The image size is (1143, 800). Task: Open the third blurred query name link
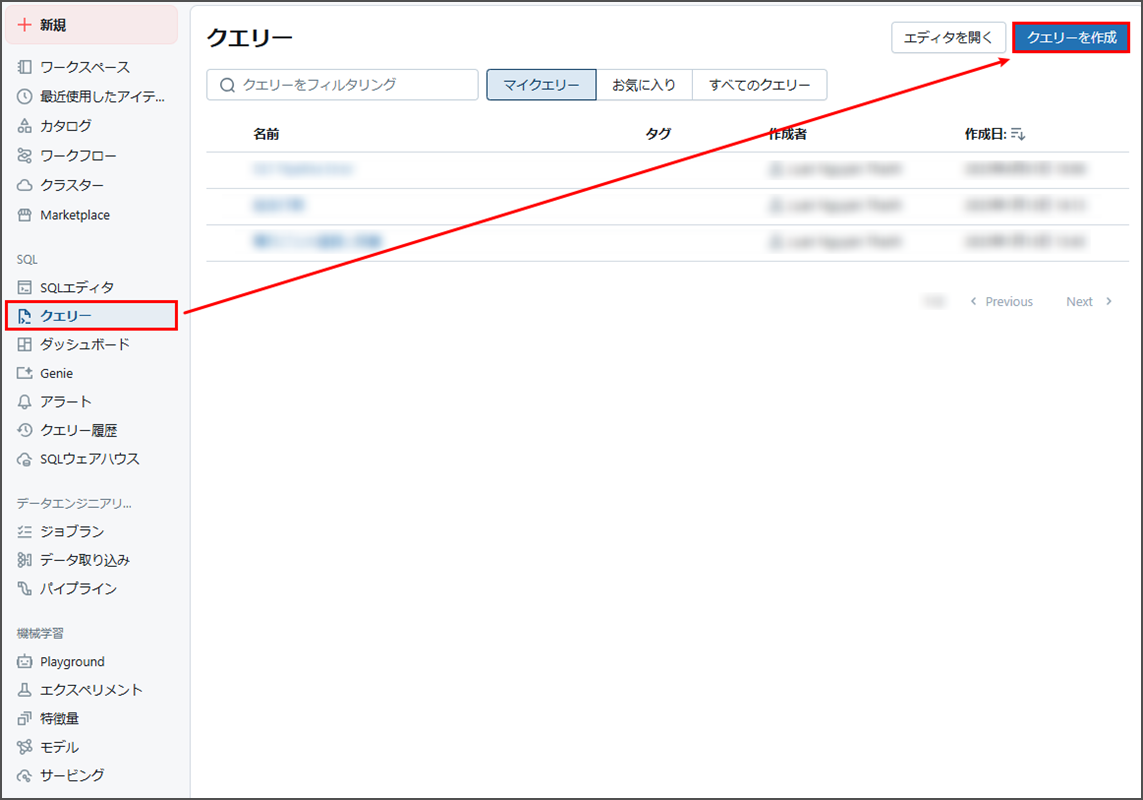[x=317, y=241]
